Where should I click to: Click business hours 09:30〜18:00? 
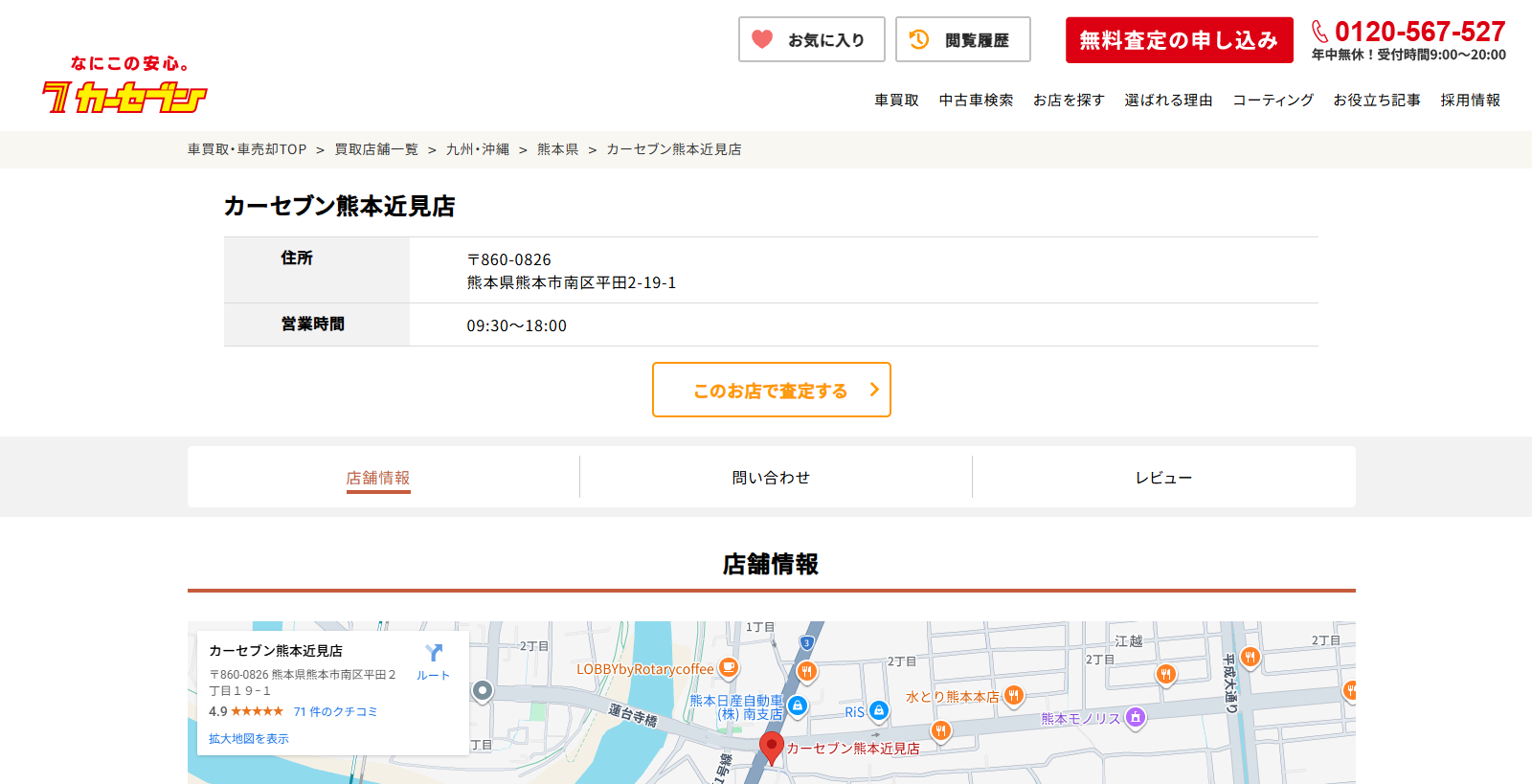pyautogui.click(x=517, y=325)
